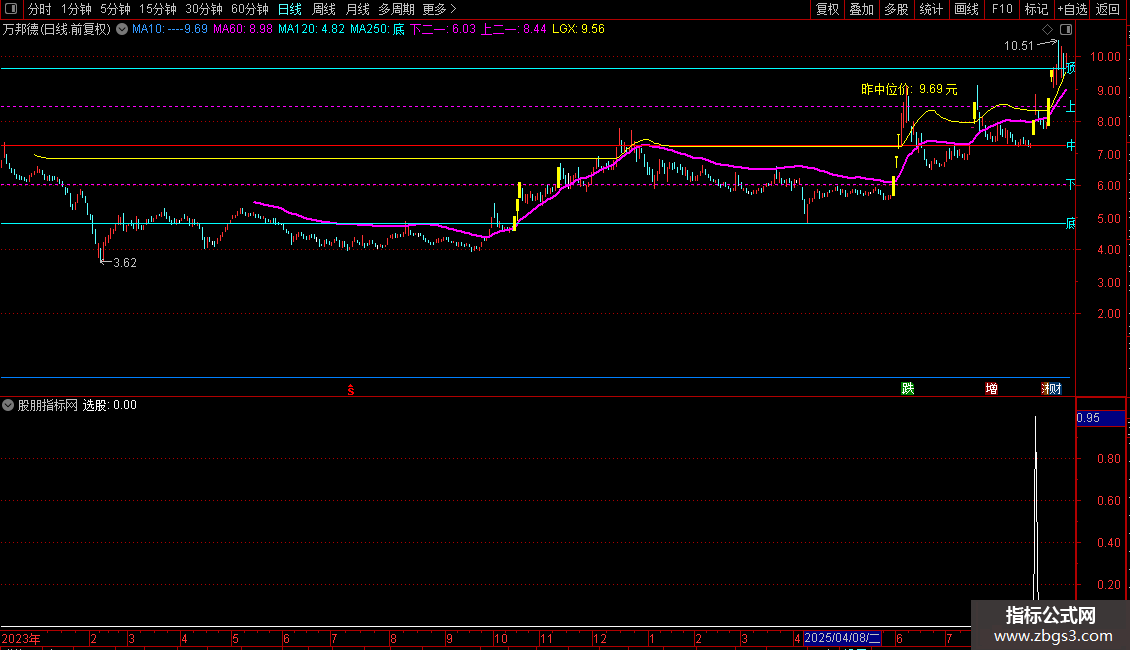Click the 中 red line label
The height and width of the screenshot is (650, 1130).
coord(1070,146)
